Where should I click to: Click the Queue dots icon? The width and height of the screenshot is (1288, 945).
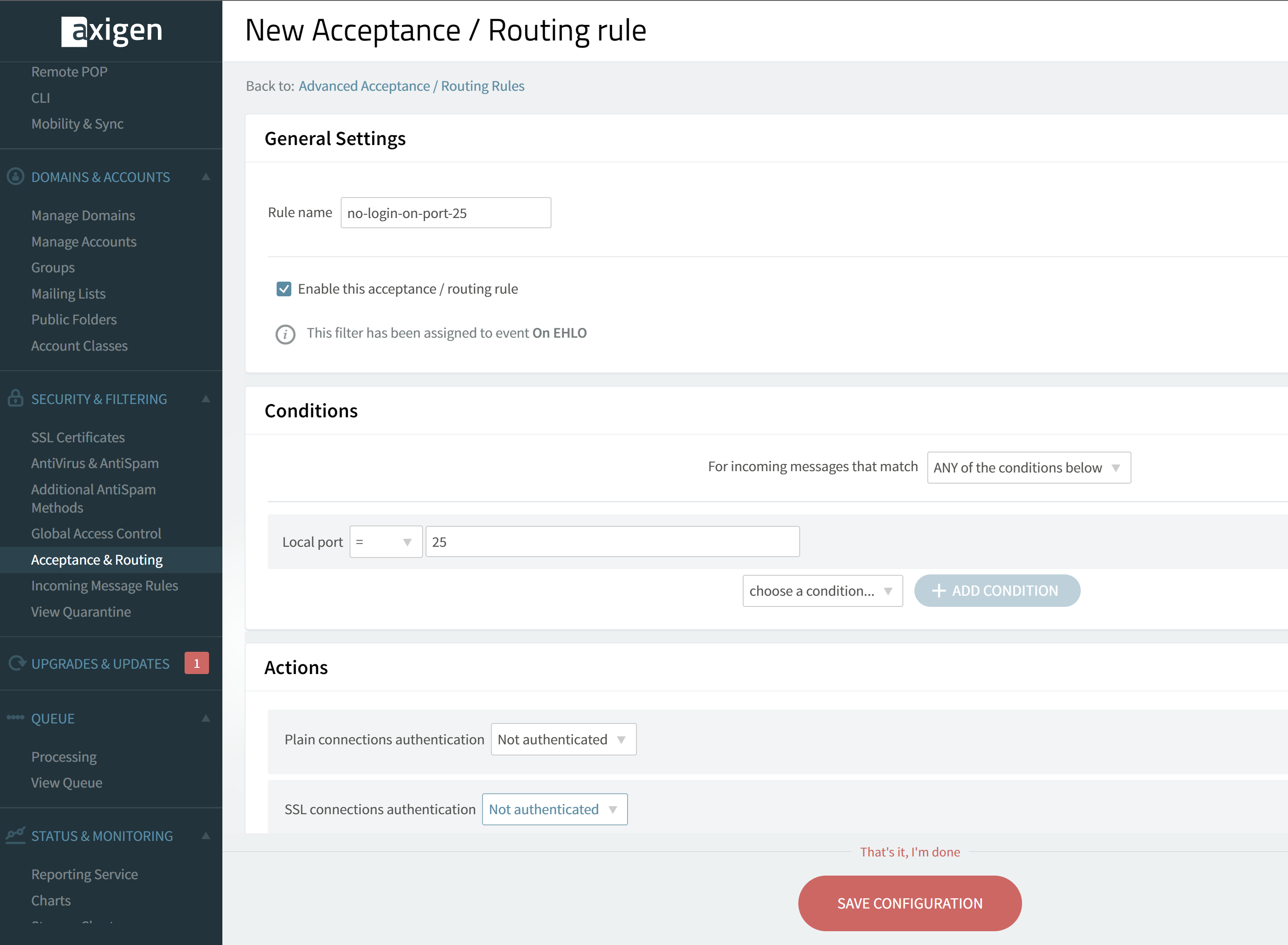click(16, 717)
